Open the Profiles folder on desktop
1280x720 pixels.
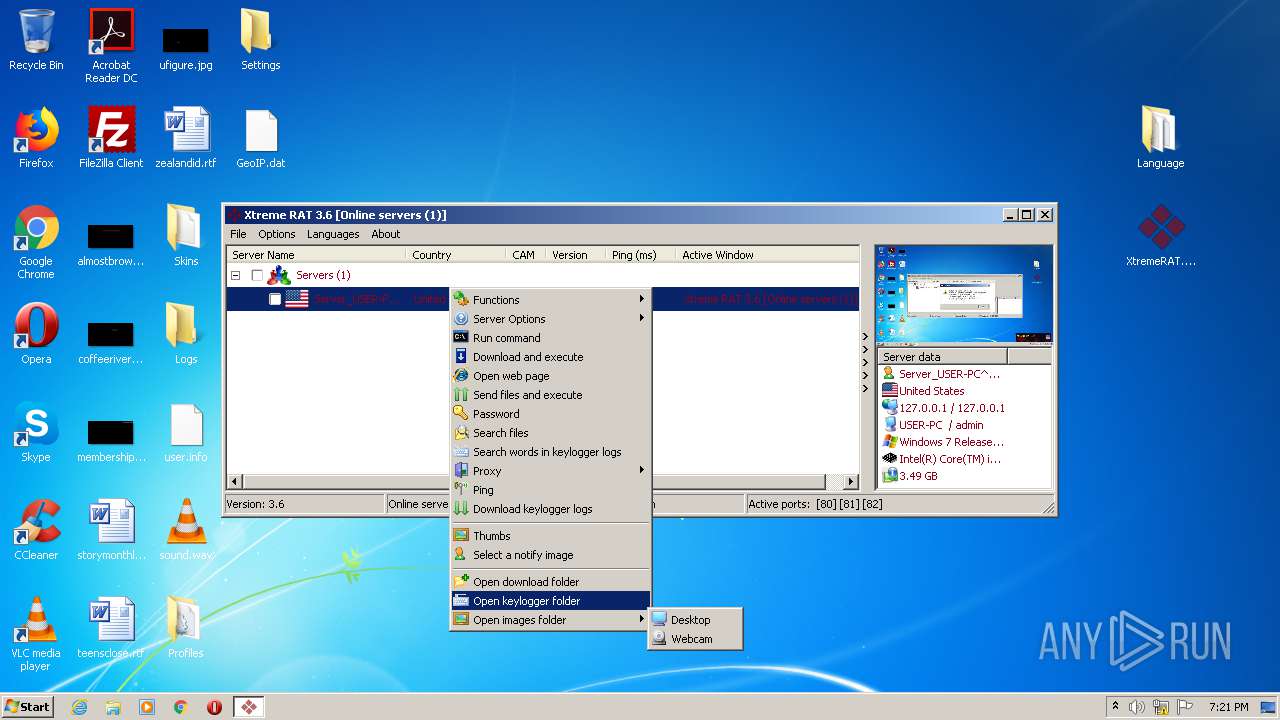pyautogui.click(x=186, y=627)
